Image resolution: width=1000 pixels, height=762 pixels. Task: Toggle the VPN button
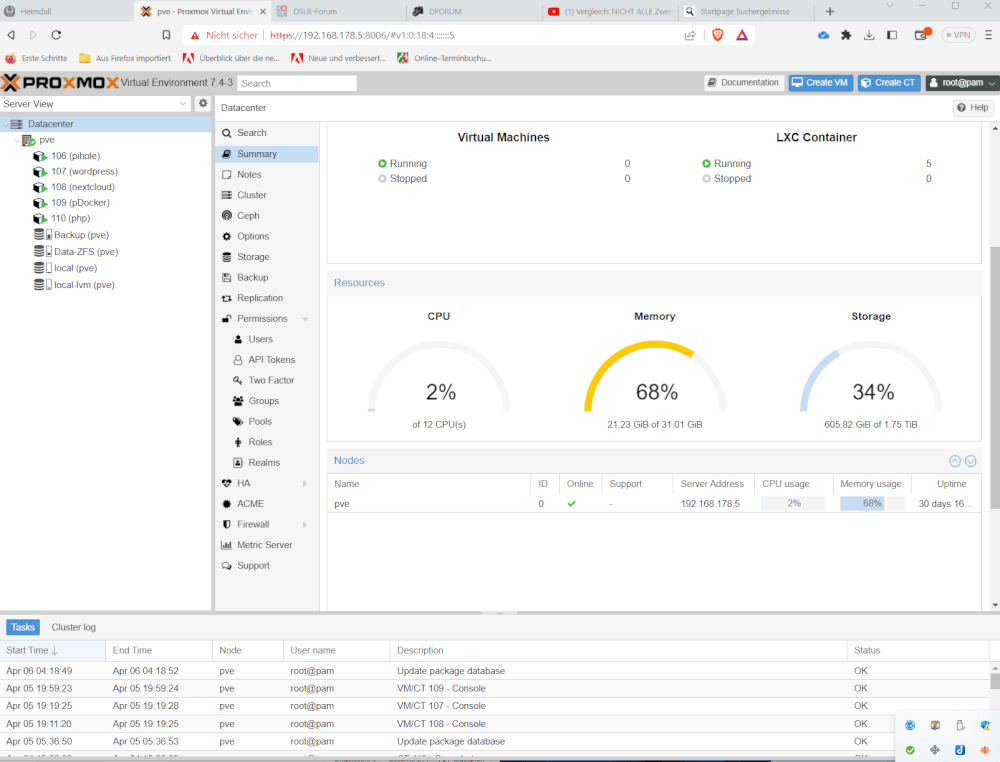[x=959, y=35]
